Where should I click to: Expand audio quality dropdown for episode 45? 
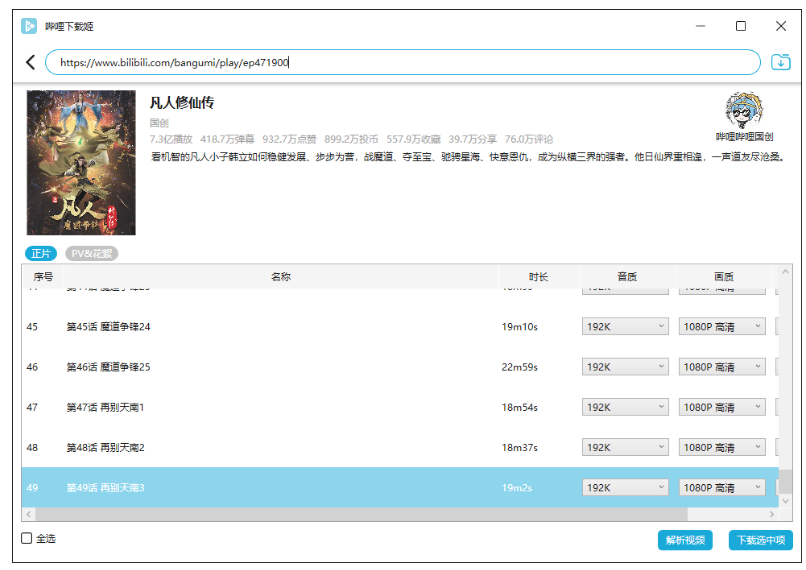tap(626, 326)
